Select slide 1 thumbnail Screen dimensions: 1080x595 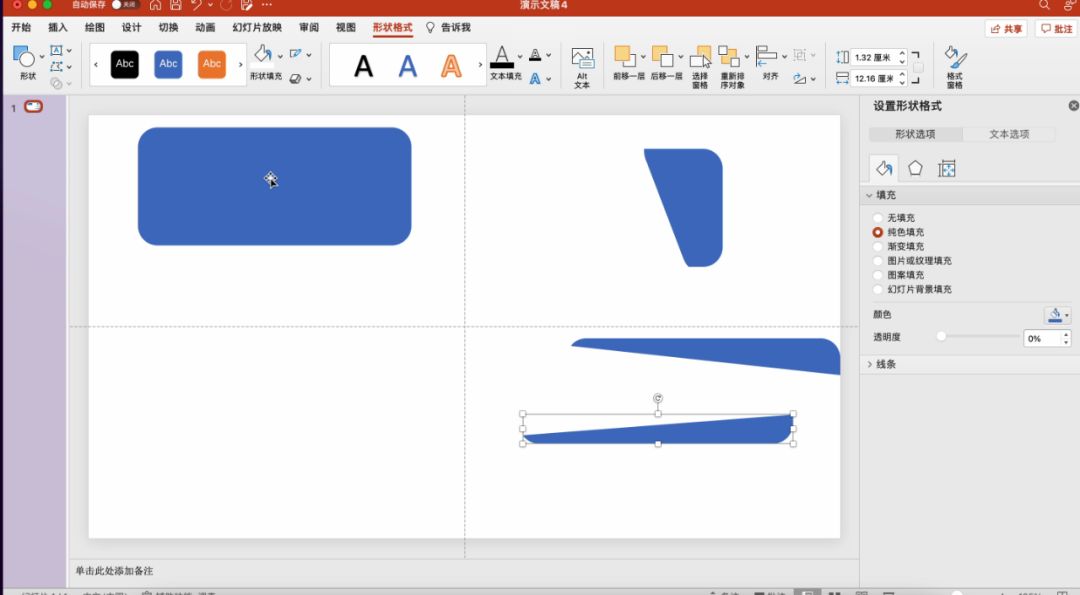34,107
